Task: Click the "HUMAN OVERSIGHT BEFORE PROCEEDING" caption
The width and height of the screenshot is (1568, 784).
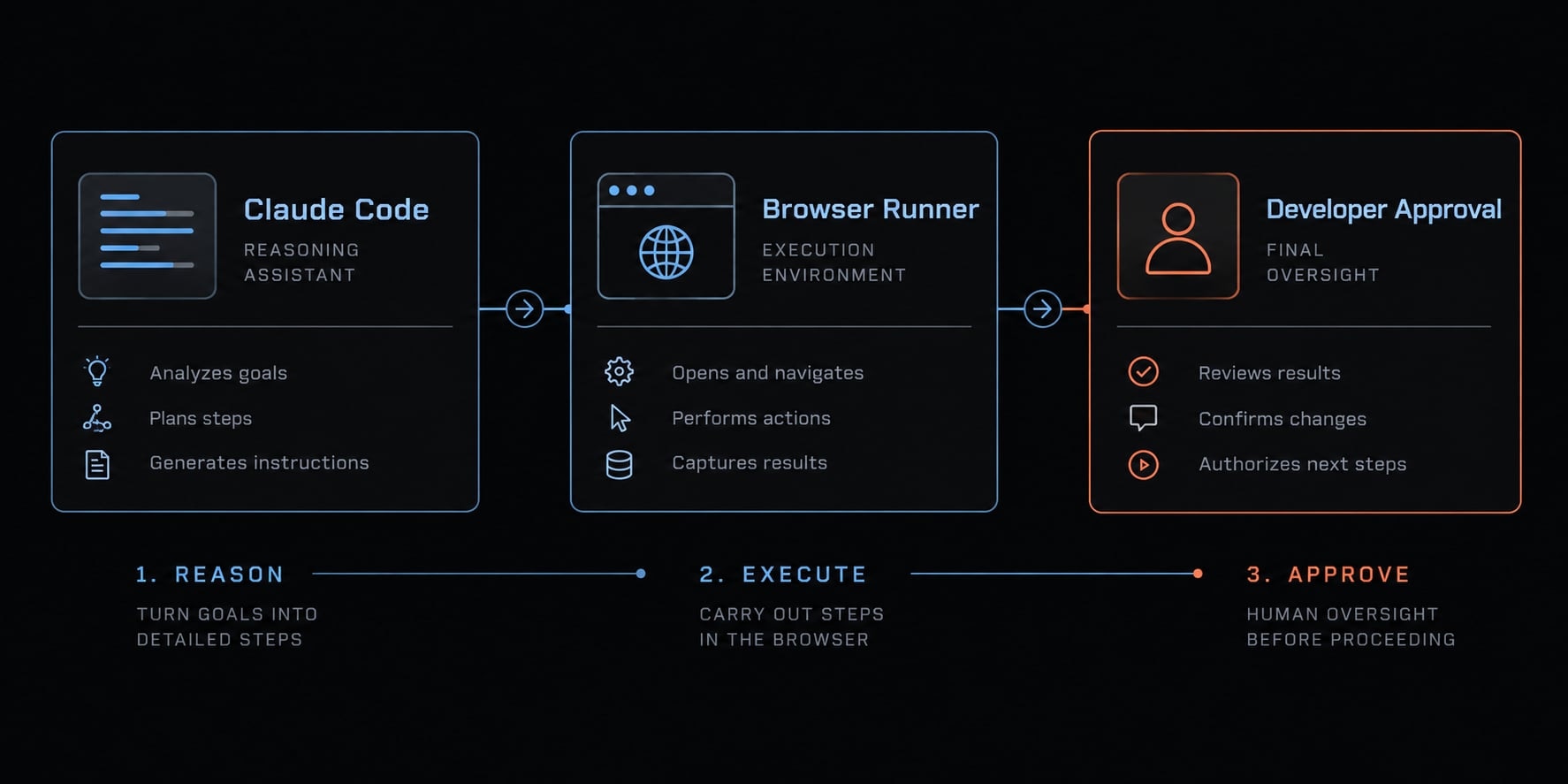Action: [1351, 627]
